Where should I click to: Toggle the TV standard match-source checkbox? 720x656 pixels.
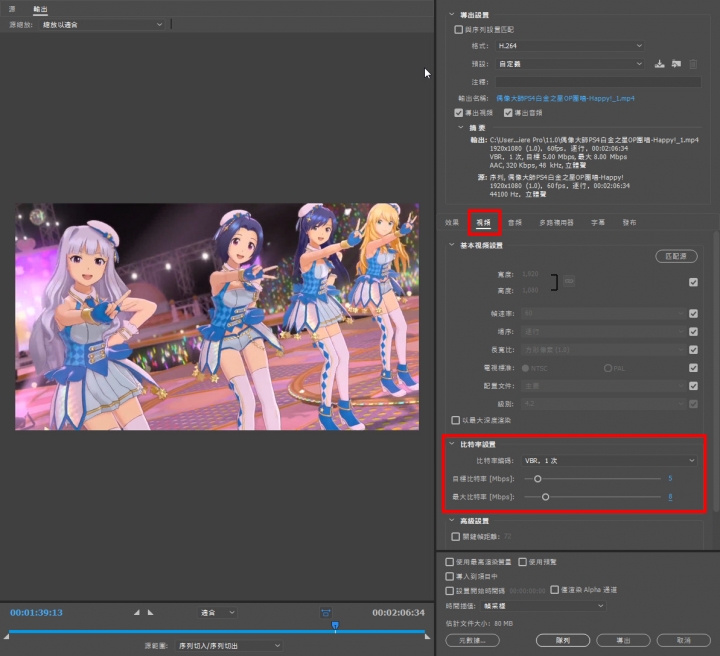click(x=693, y=368)
